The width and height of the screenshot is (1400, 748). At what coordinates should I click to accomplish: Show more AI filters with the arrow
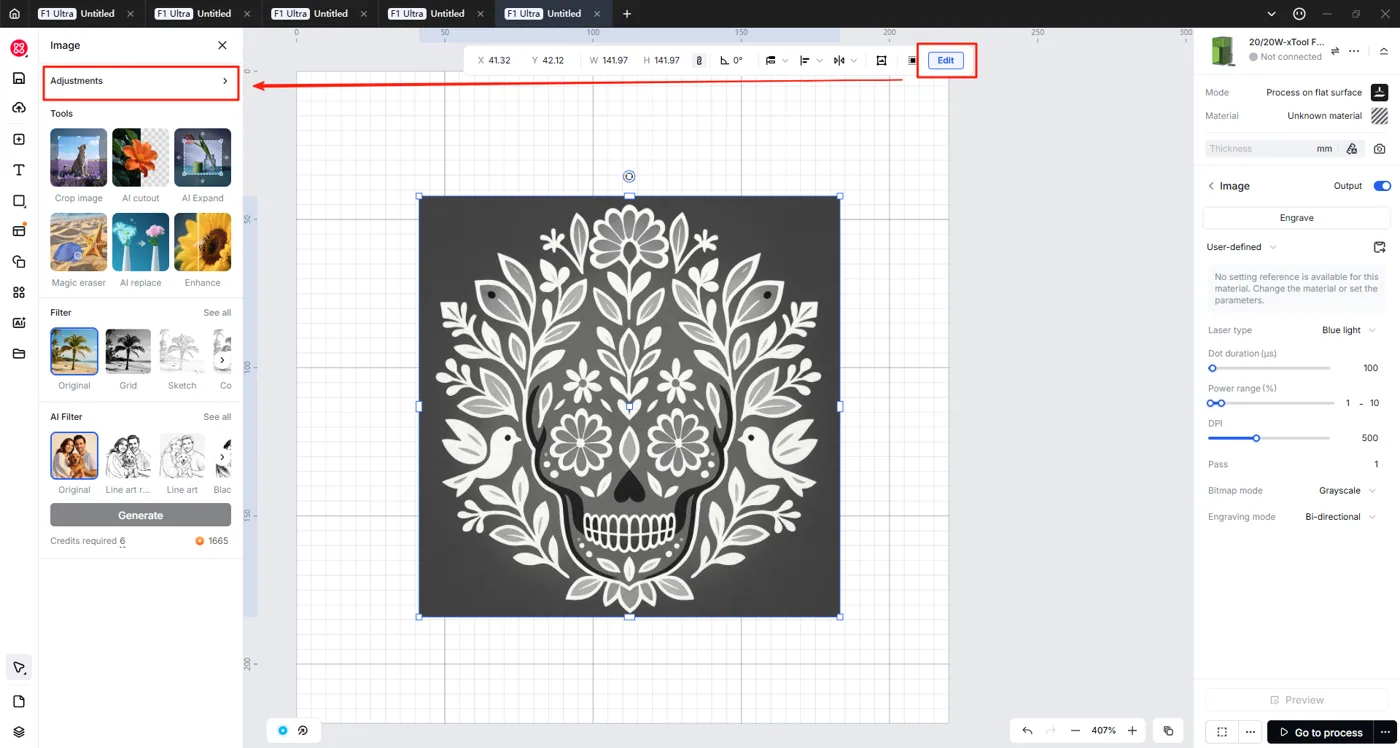tap(222, 457)
